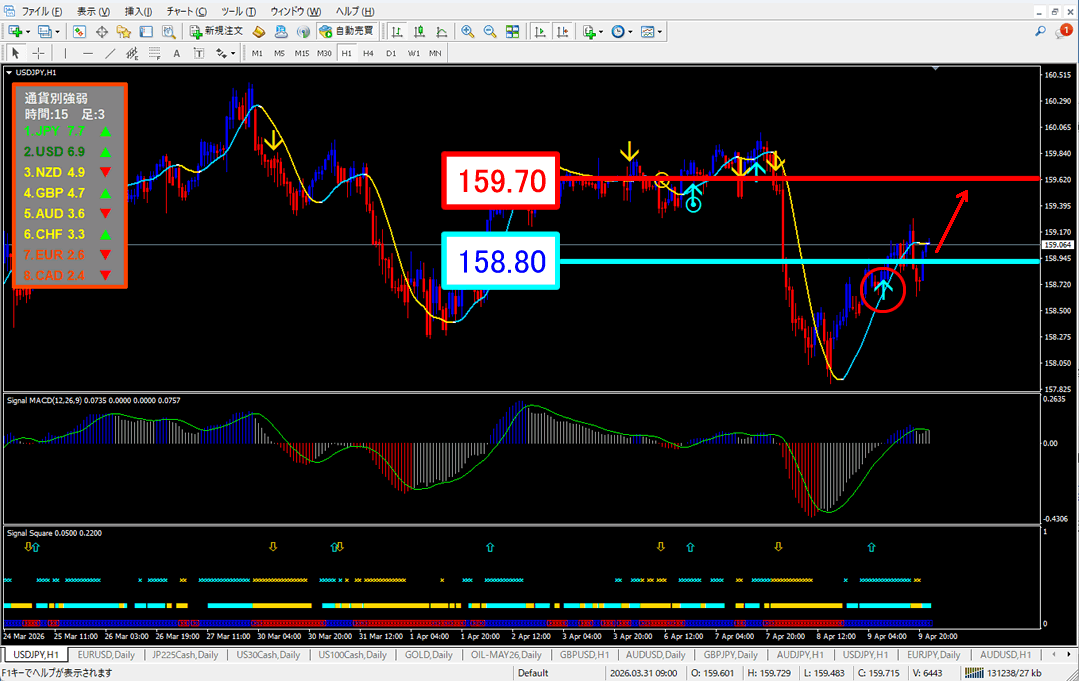Select the horizontal line drawing tool
Screen dimensions: 1080x681
point(88,53)
